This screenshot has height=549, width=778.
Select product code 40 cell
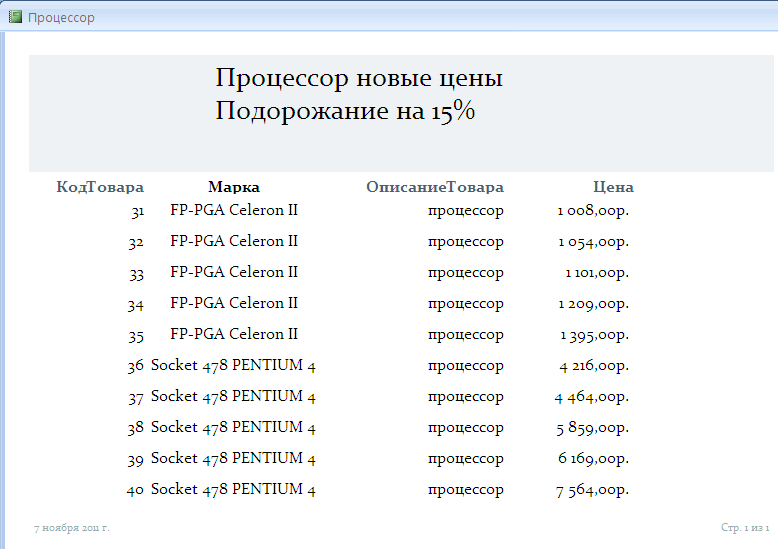pyautogui.click(x=135, y=490)
